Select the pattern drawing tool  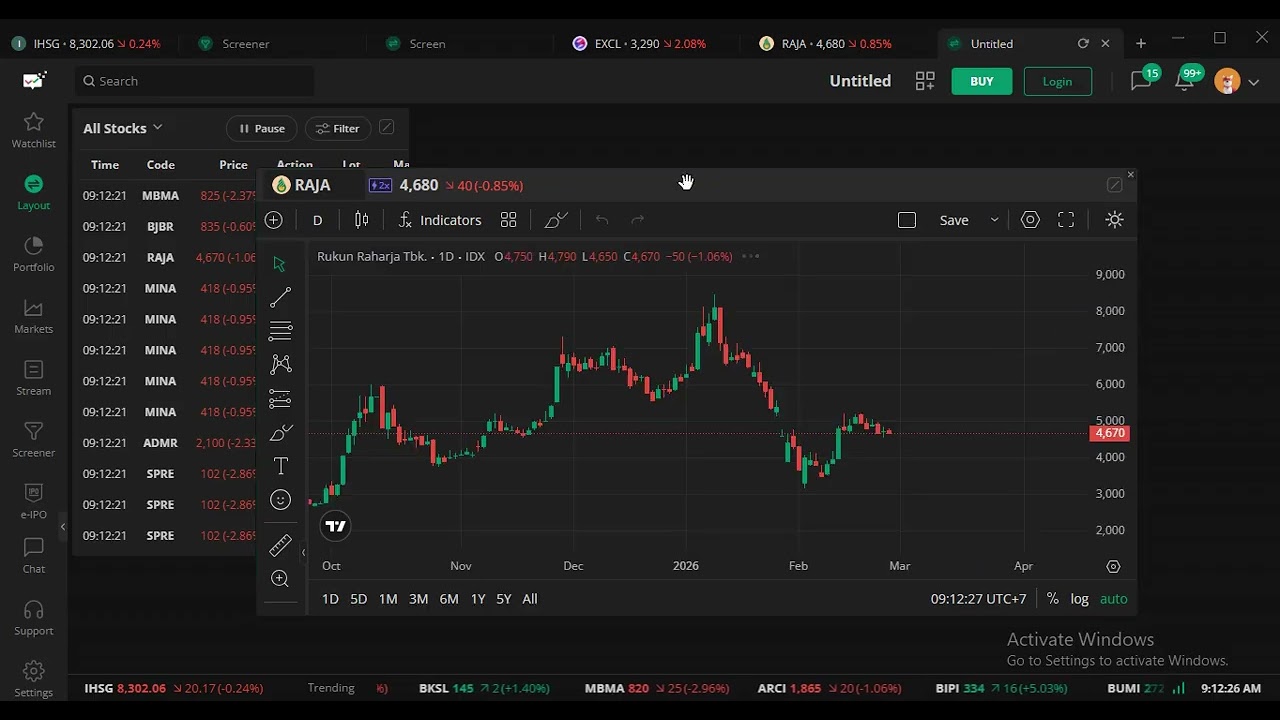coord(280,365)
